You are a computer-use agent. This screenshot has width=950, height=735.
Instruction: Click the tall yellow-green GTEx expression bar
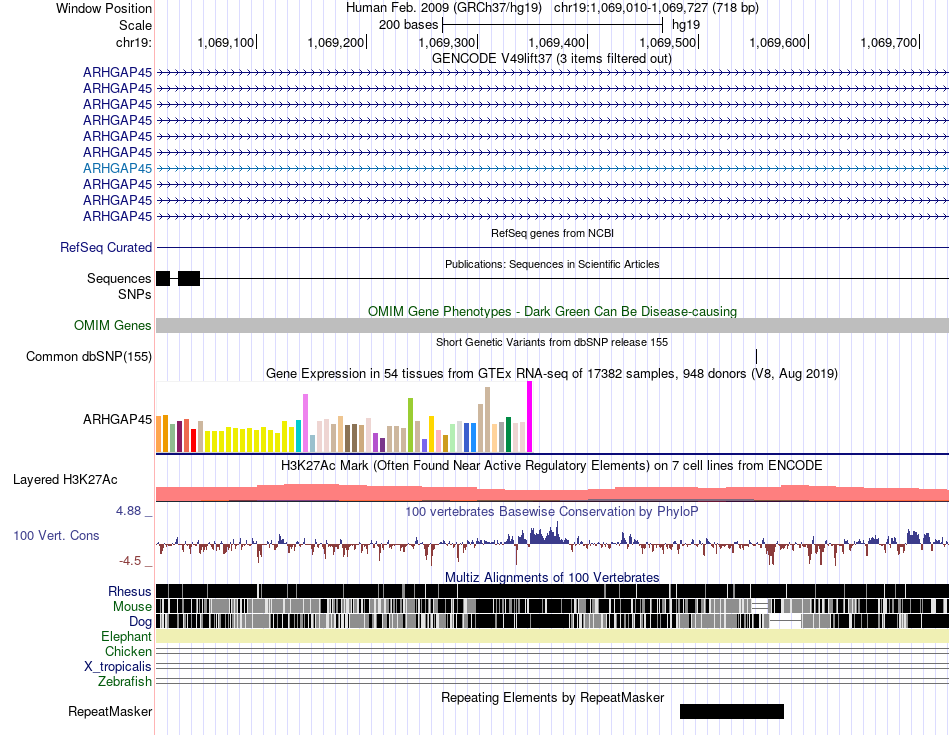point(411,425)
